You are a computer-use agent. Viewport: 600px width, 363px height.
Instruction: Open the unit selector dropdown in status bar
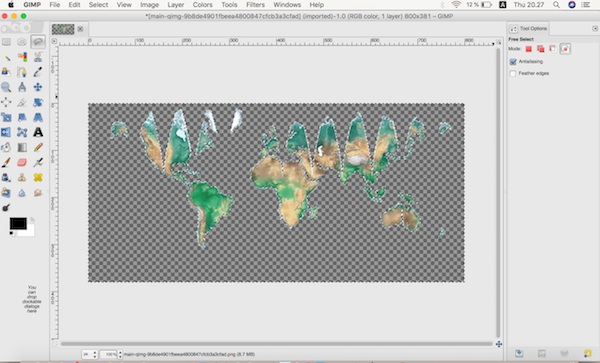(90, 355)
